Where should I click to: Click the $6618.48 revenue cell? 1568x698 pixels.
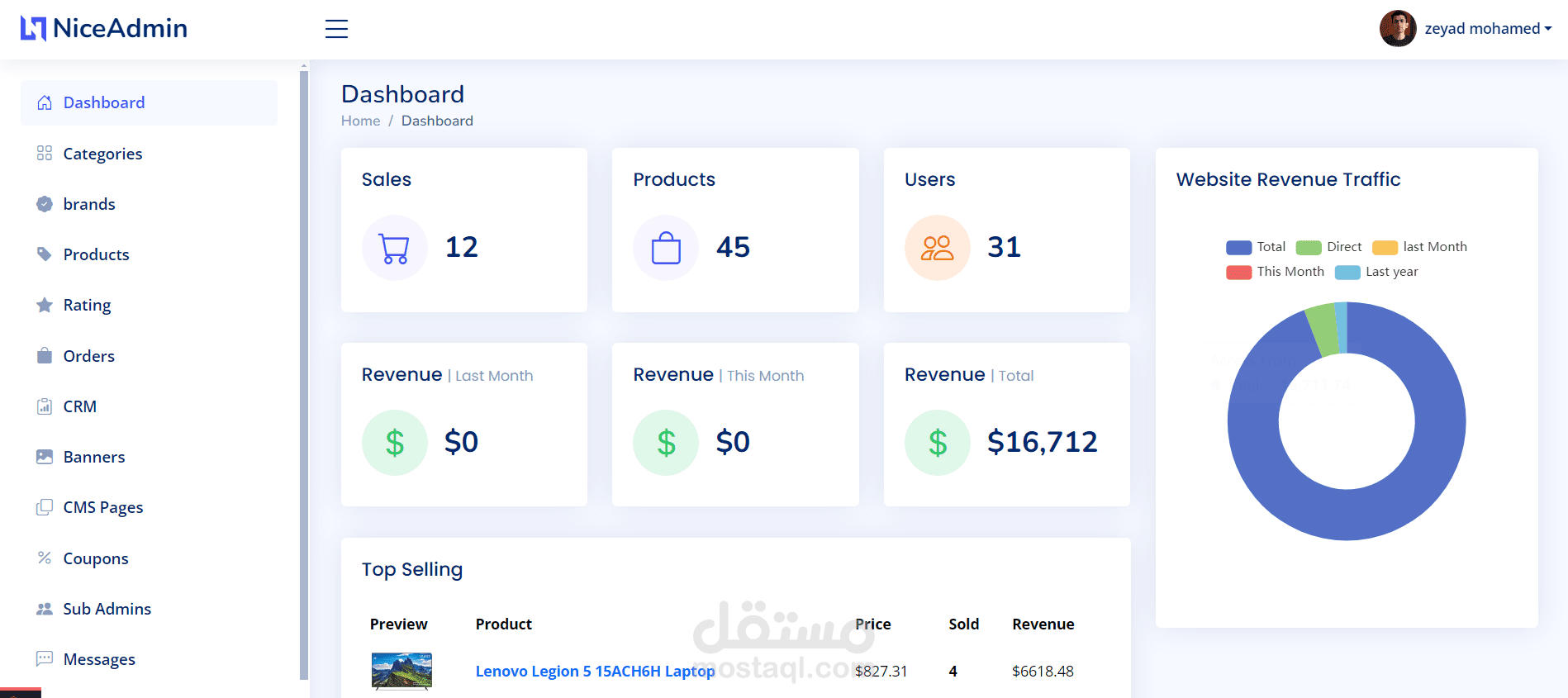1043,672
